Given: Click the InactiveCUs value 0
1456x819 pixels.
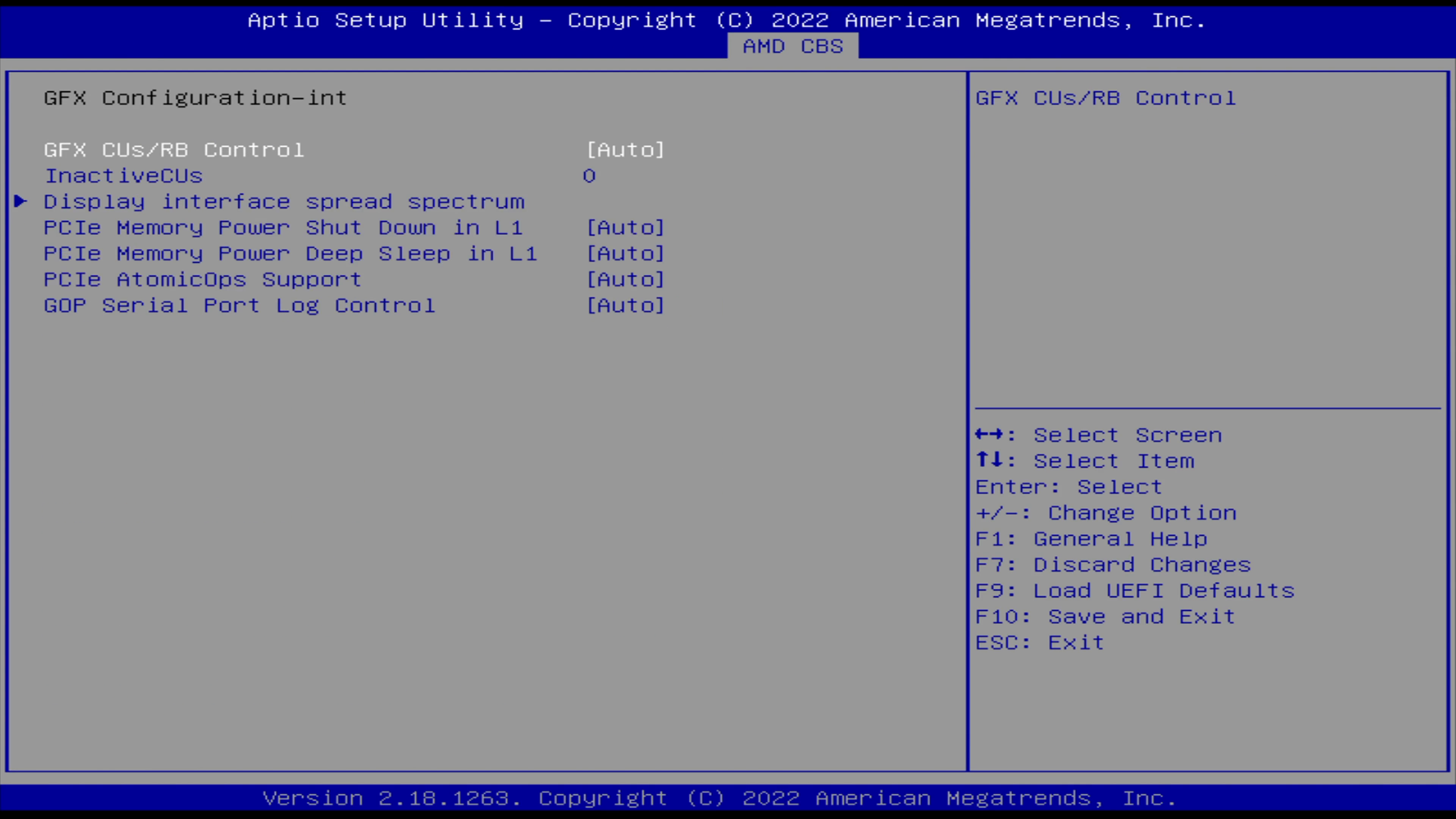Looking at the screenshot, I should coord(589,176).
